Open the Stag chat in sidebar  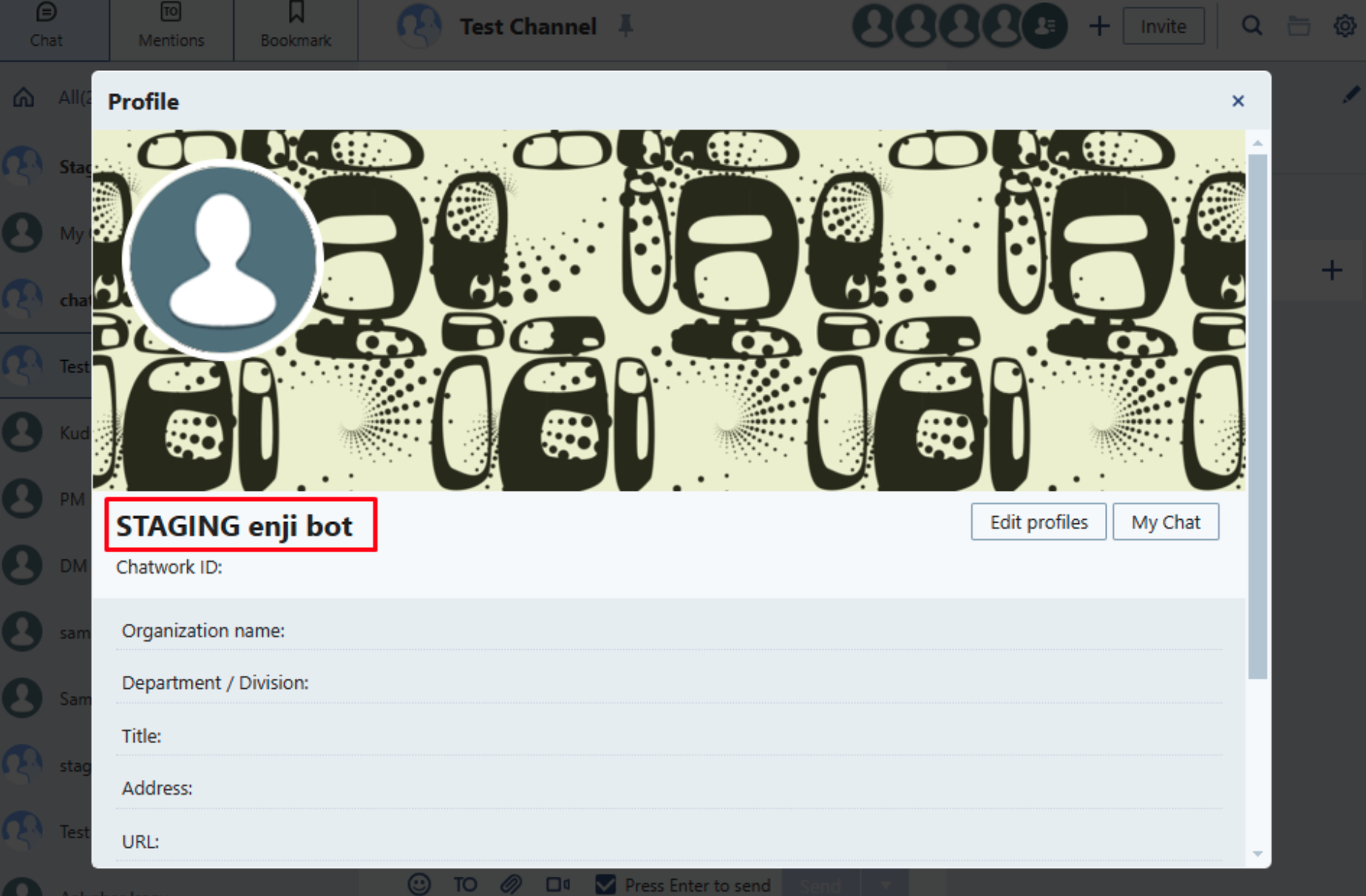pyautogui.click(x=46, y=166)
